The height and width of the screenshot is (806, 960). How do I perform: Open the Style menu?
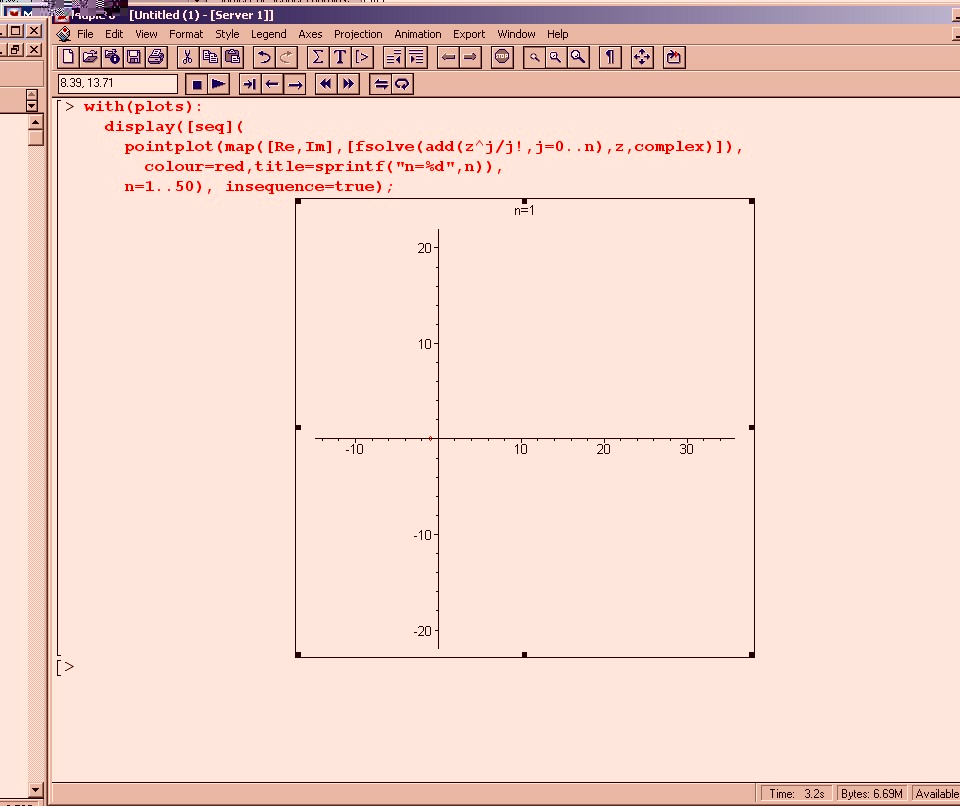tap(227, 34)
